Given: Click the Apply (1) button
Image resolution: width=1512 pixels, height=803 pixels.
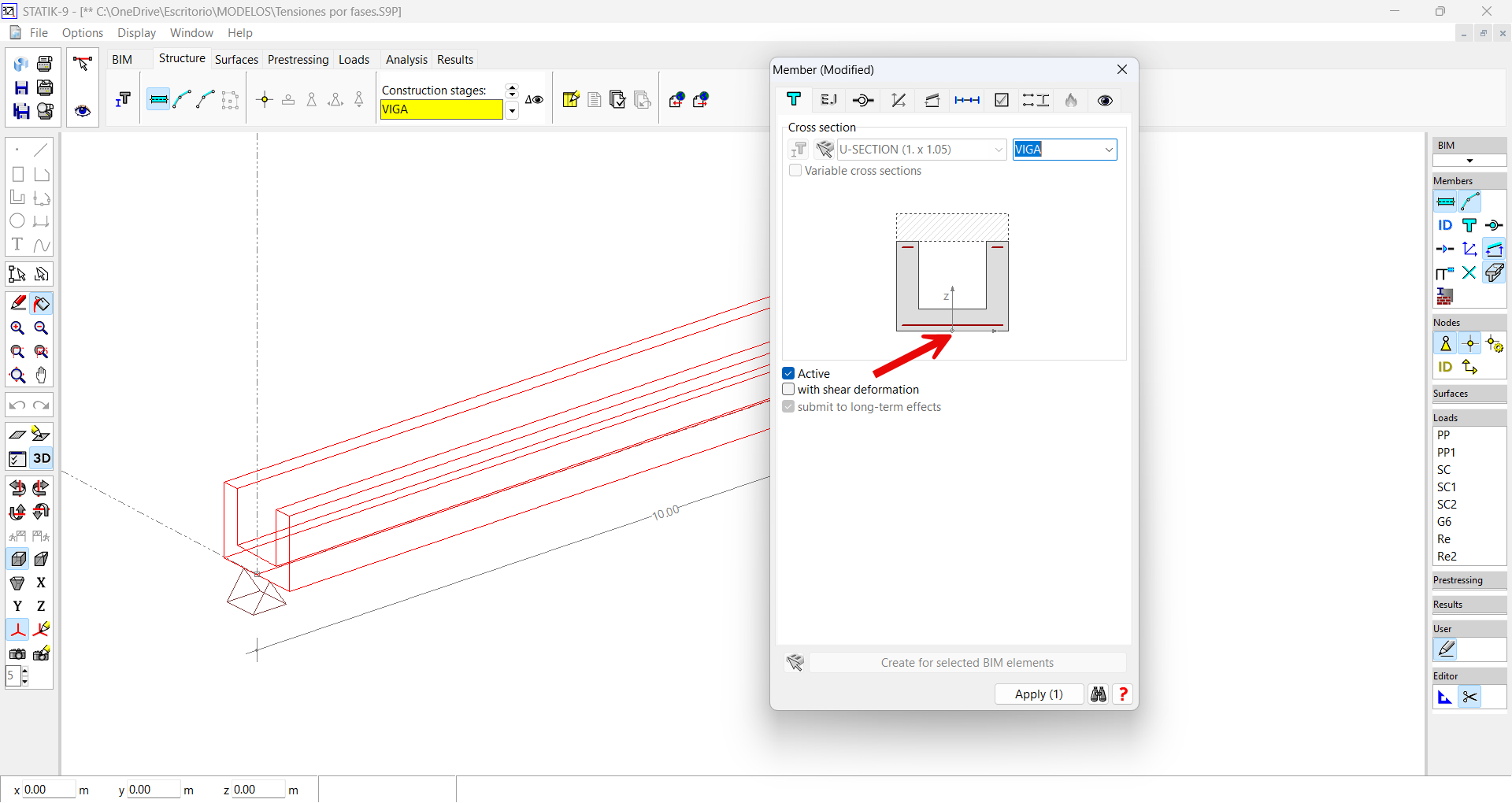Looking at the screenshot, I should click(x=1038, y=694).
